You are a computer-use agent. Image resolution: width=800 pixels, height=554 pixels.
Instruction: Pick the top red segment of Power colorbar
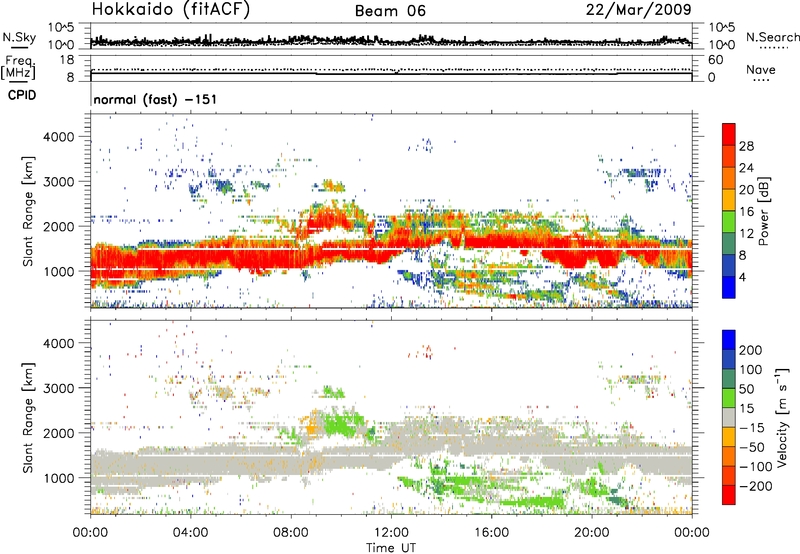point(729,134)
